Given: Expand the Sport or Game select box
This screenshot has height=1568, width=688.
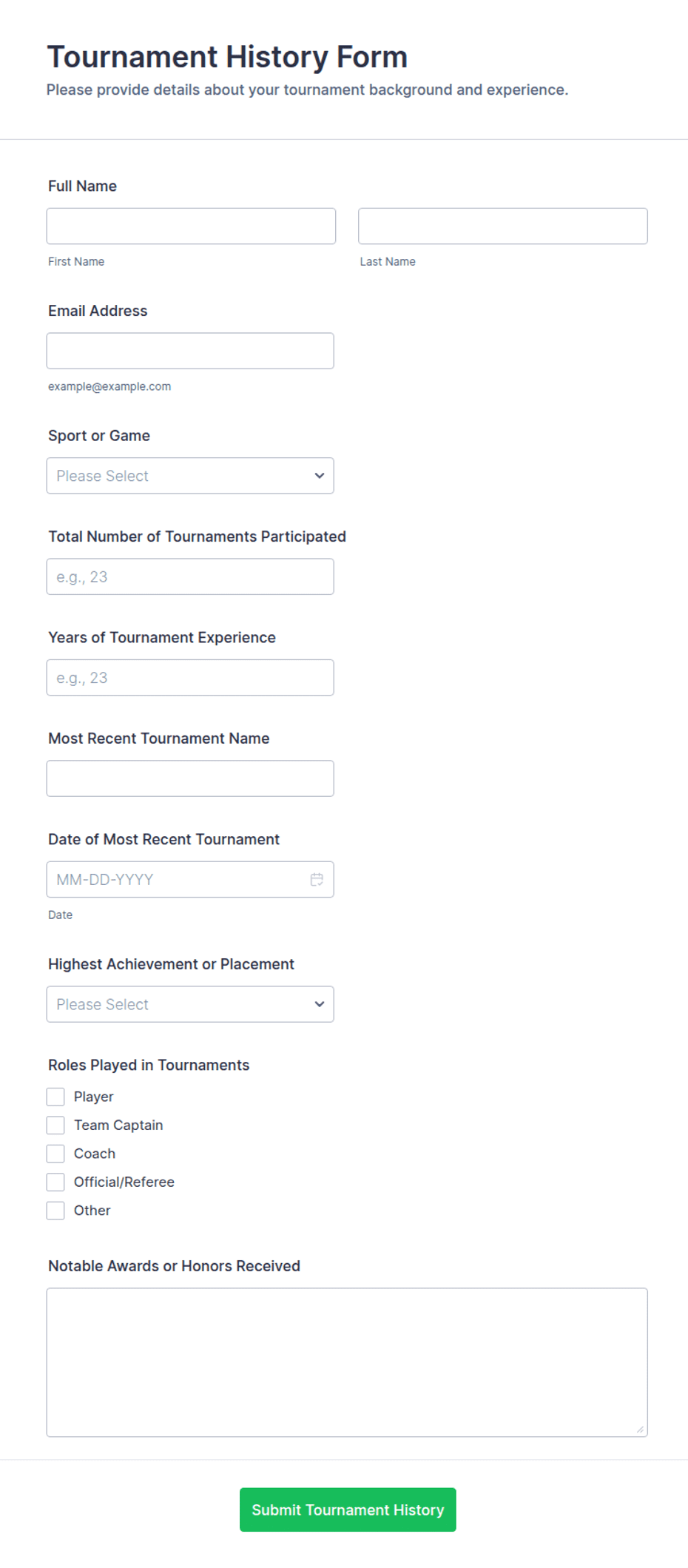Looking at the screenshot, I should (x=190, y=476).
